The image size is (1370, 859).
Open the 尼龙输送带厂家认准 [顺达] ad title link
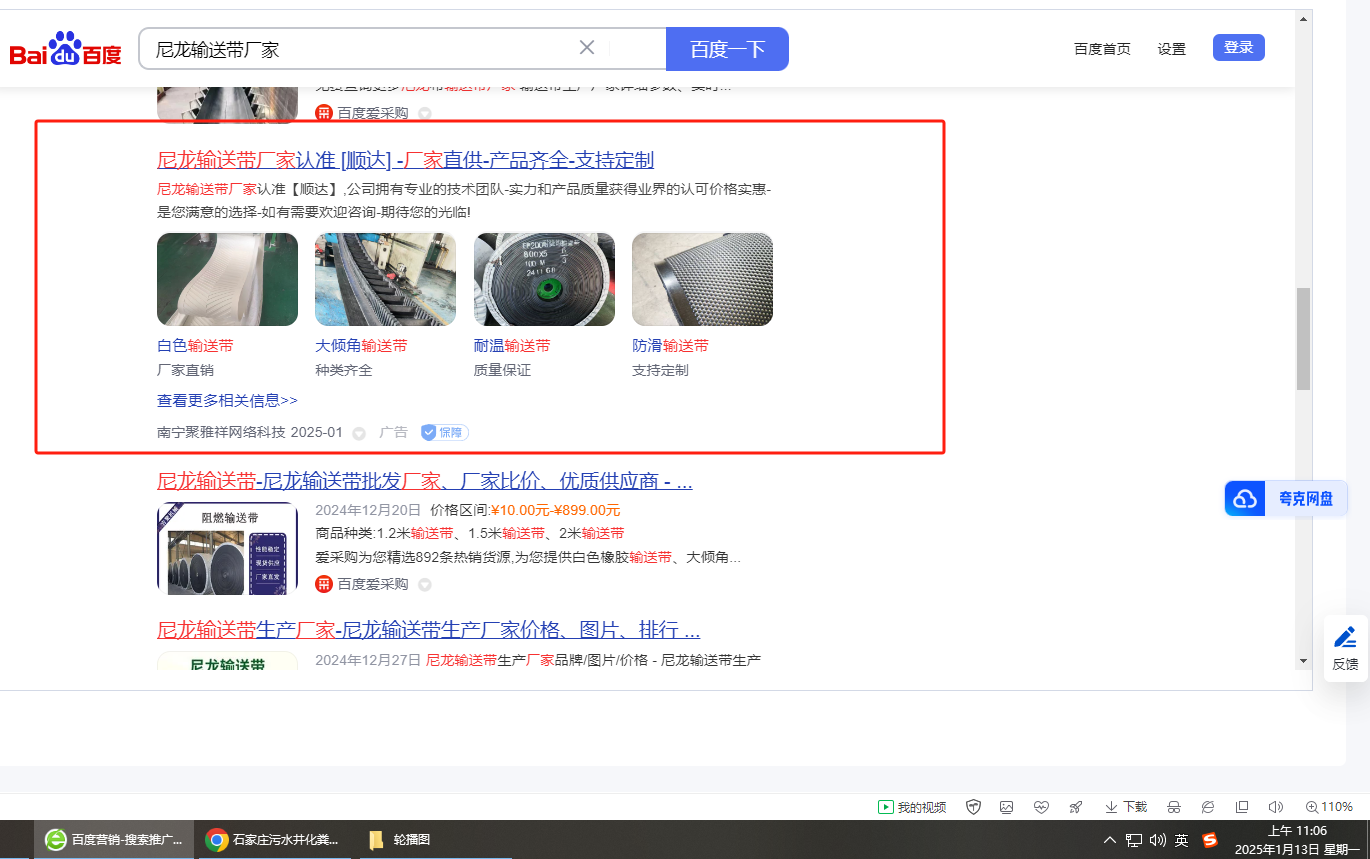pyautogui.click(x=405, y=160)
